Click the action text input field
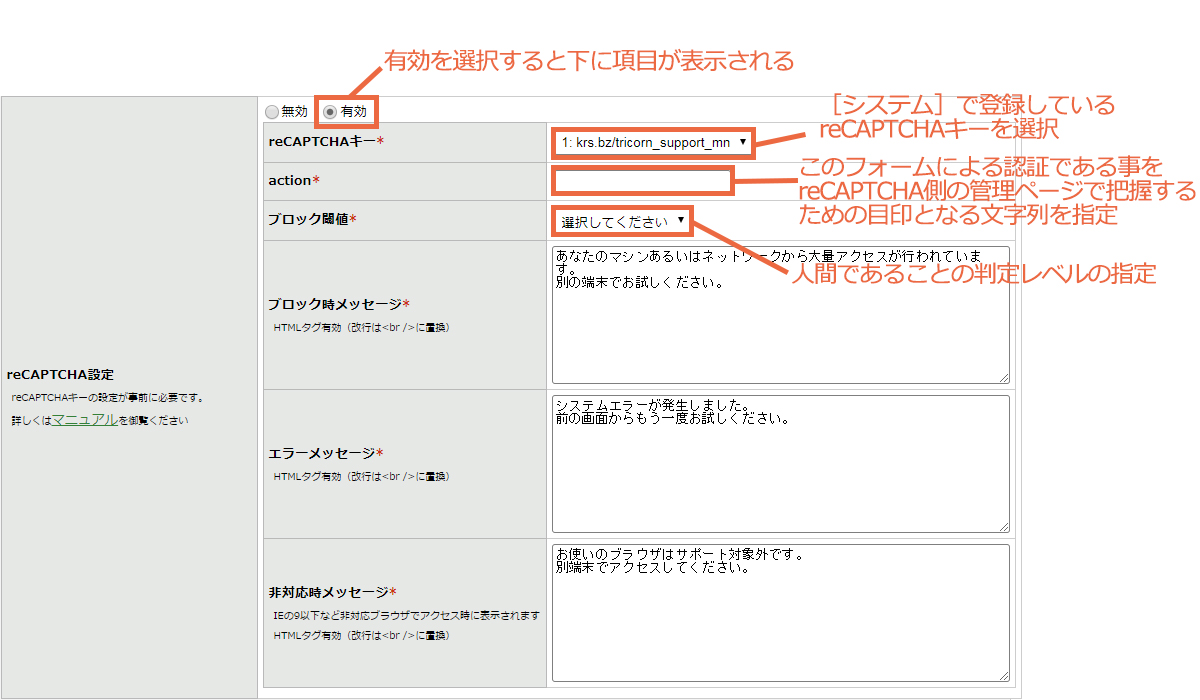 [x=643, y=181]
